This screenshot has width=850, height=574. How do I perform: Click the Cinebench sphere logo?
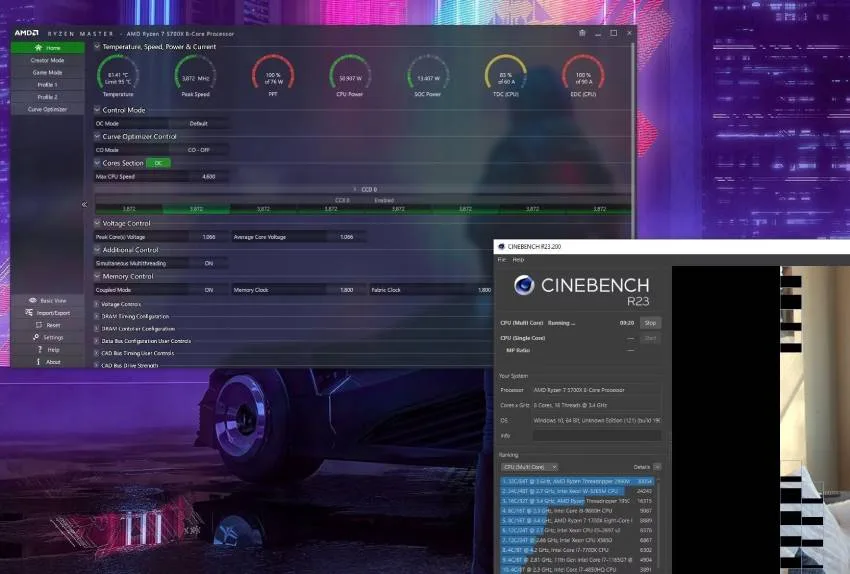(524, 285)
